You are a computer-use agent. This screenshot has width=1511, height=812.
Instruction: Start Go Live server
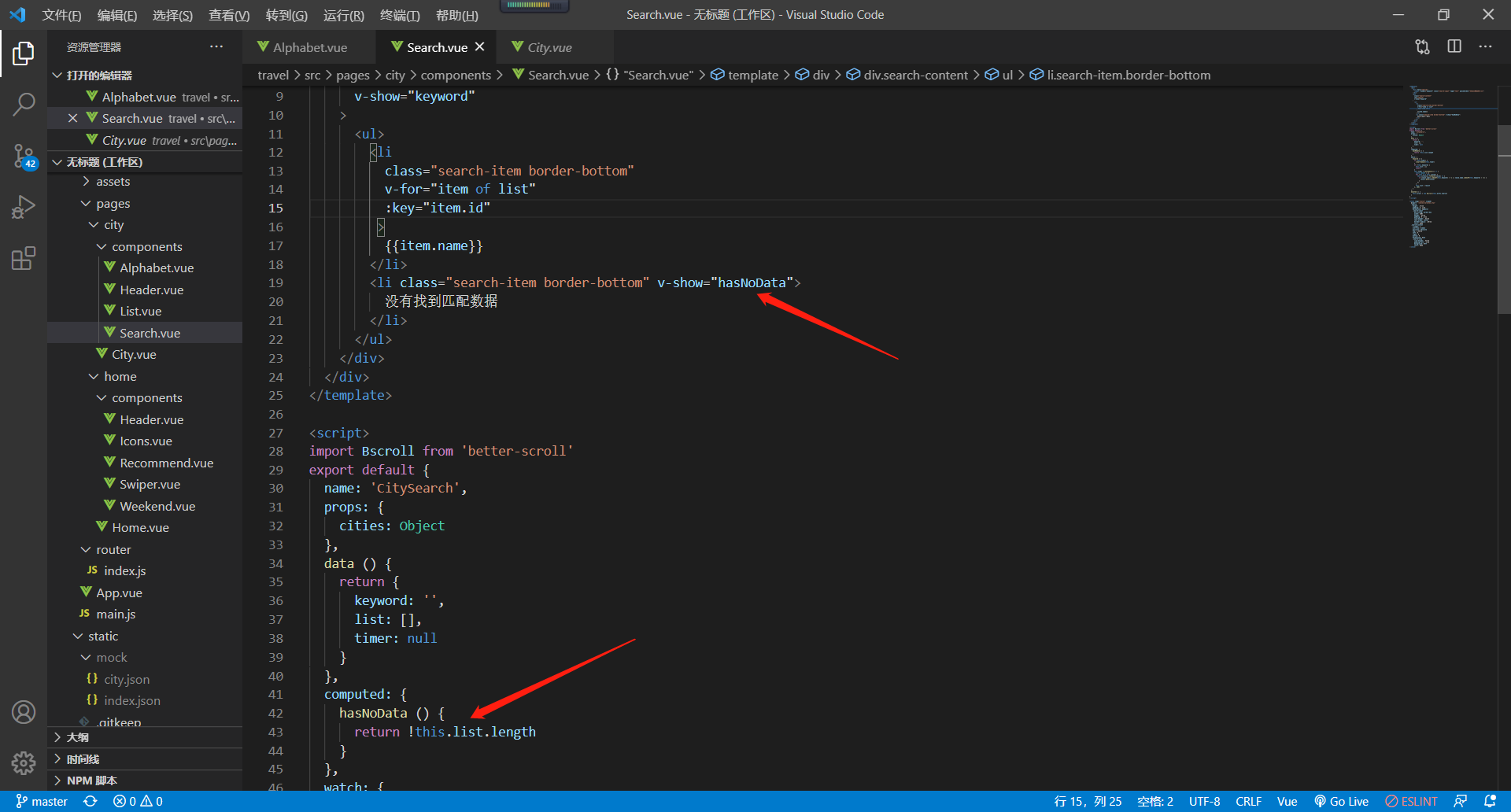[1342, 801]
